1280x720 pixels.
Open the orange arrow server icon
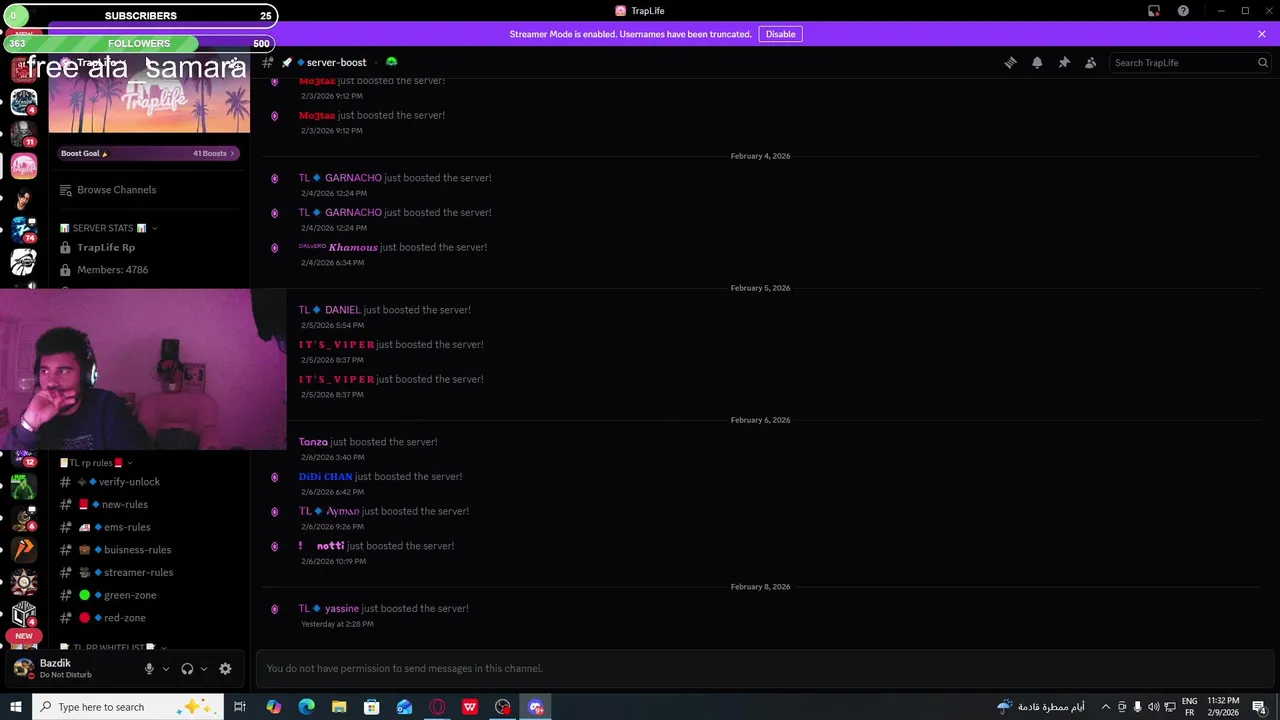coord(24,549)
